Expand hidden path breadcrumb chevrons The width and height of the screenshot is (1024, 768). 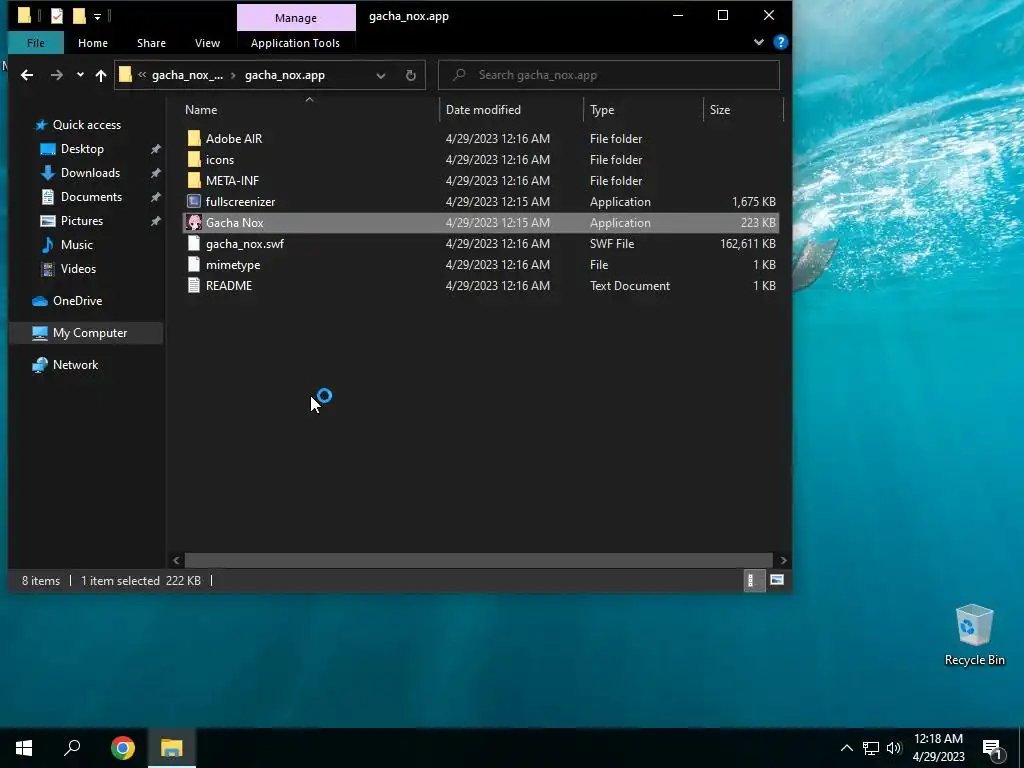(x=142, y=75)
